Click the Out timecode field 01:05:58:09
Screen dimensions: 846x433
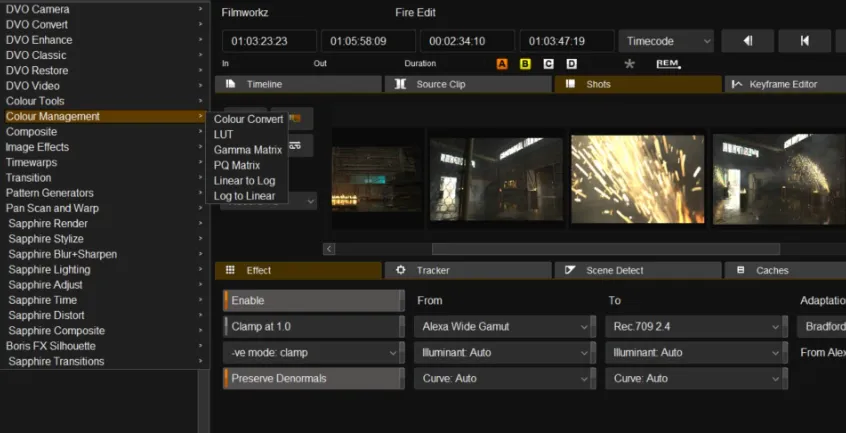[369, 41]
